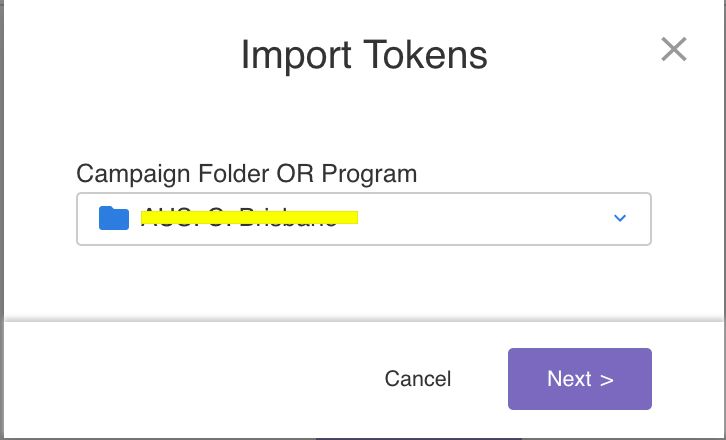Close the Import Tokens dialog with X

pos(674,49)
